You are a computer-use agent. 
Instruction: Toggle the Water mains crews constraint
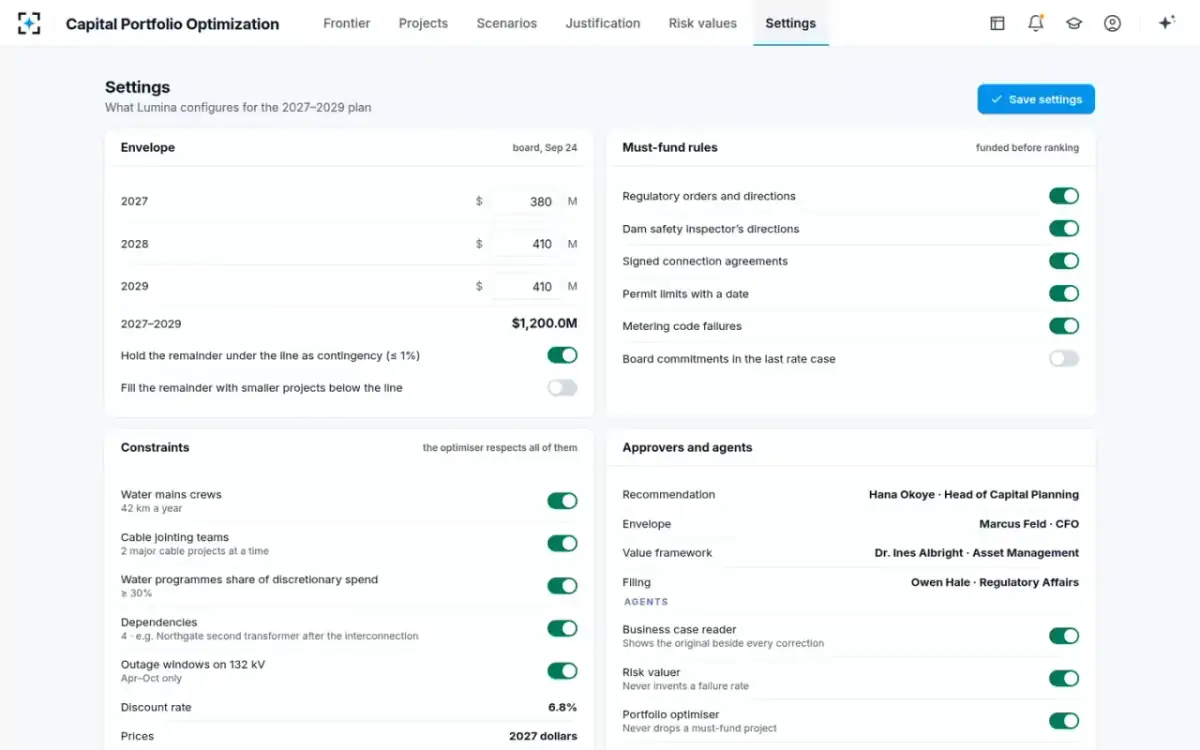click(x=562, y=501)
